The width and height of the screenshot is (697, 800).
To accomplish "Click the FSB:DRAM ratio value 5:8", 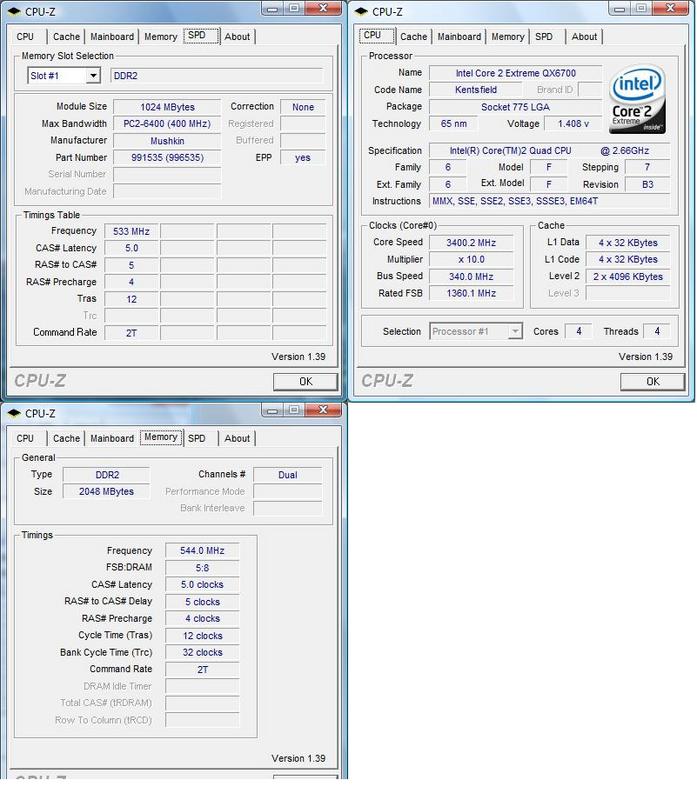I will pyautogui.click(x=202, y=568).
